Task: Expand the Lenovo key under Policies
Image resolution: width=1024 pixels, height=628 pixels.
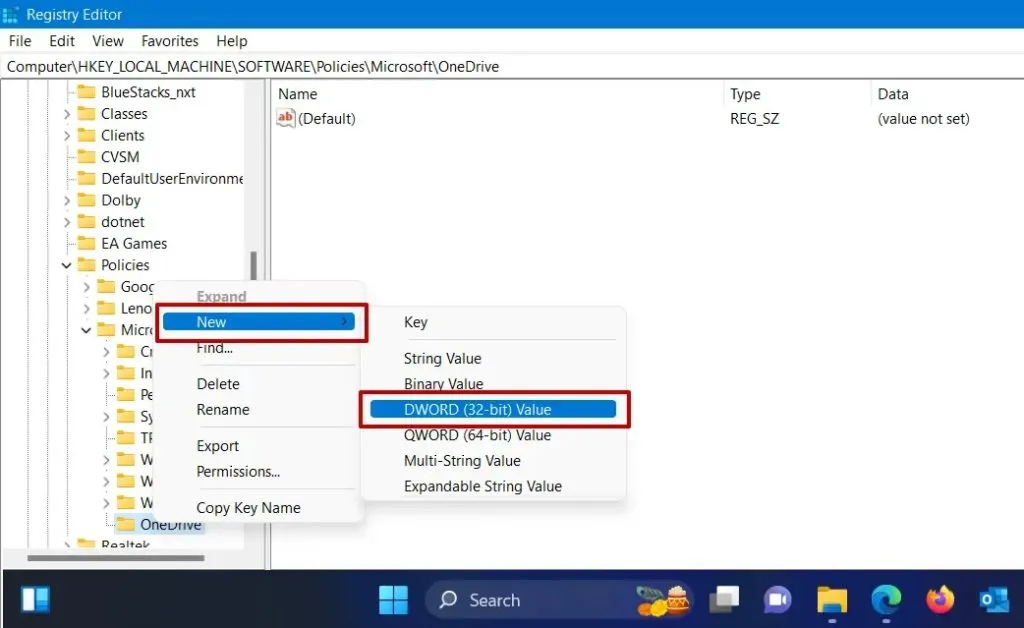Action: 86,308
